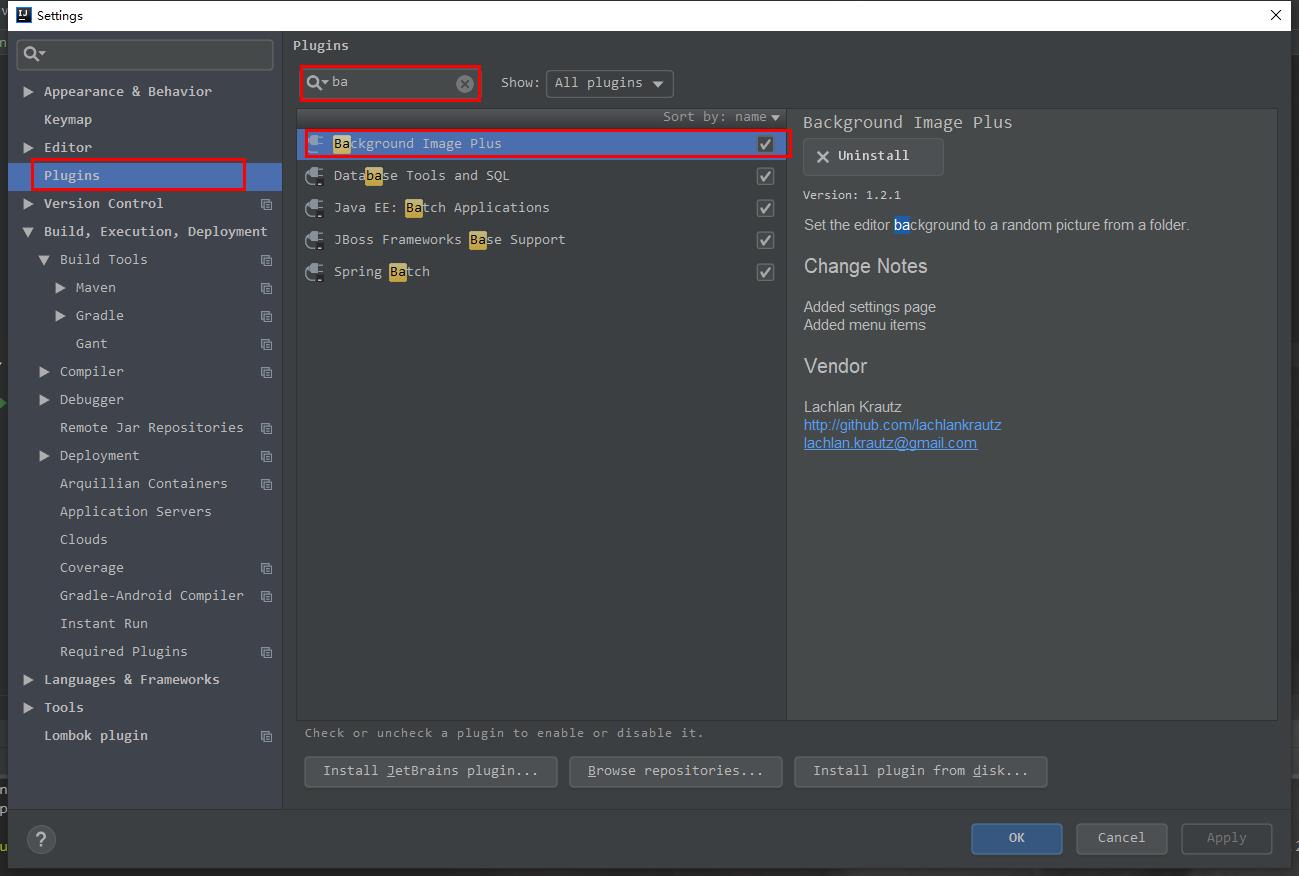Click project-level icon beside Version Control

click(266, 204)
